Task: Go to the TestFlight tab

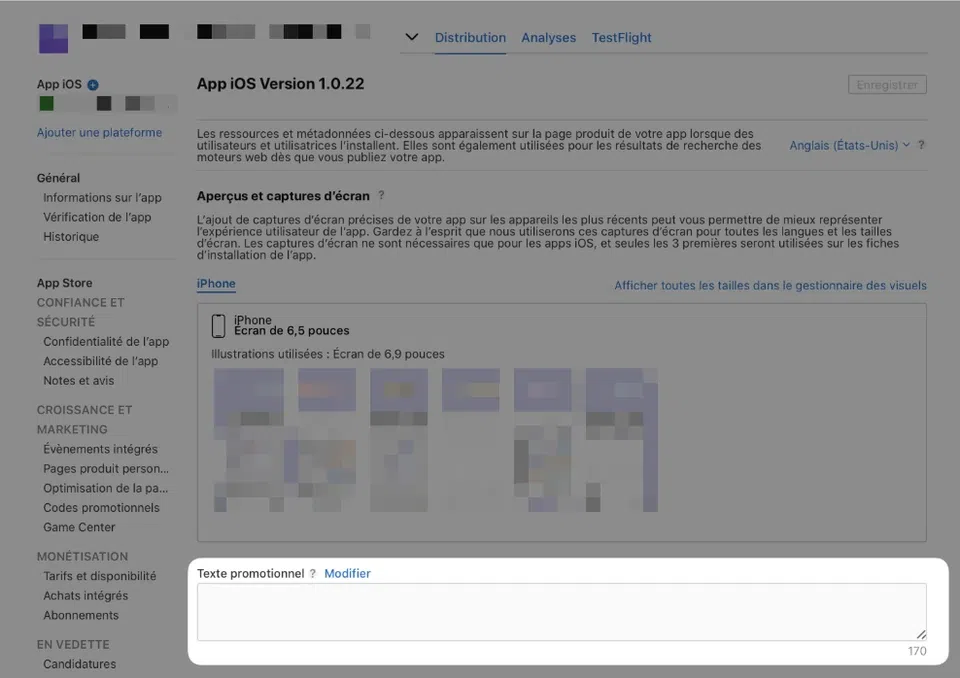Action: coord(621,37)
